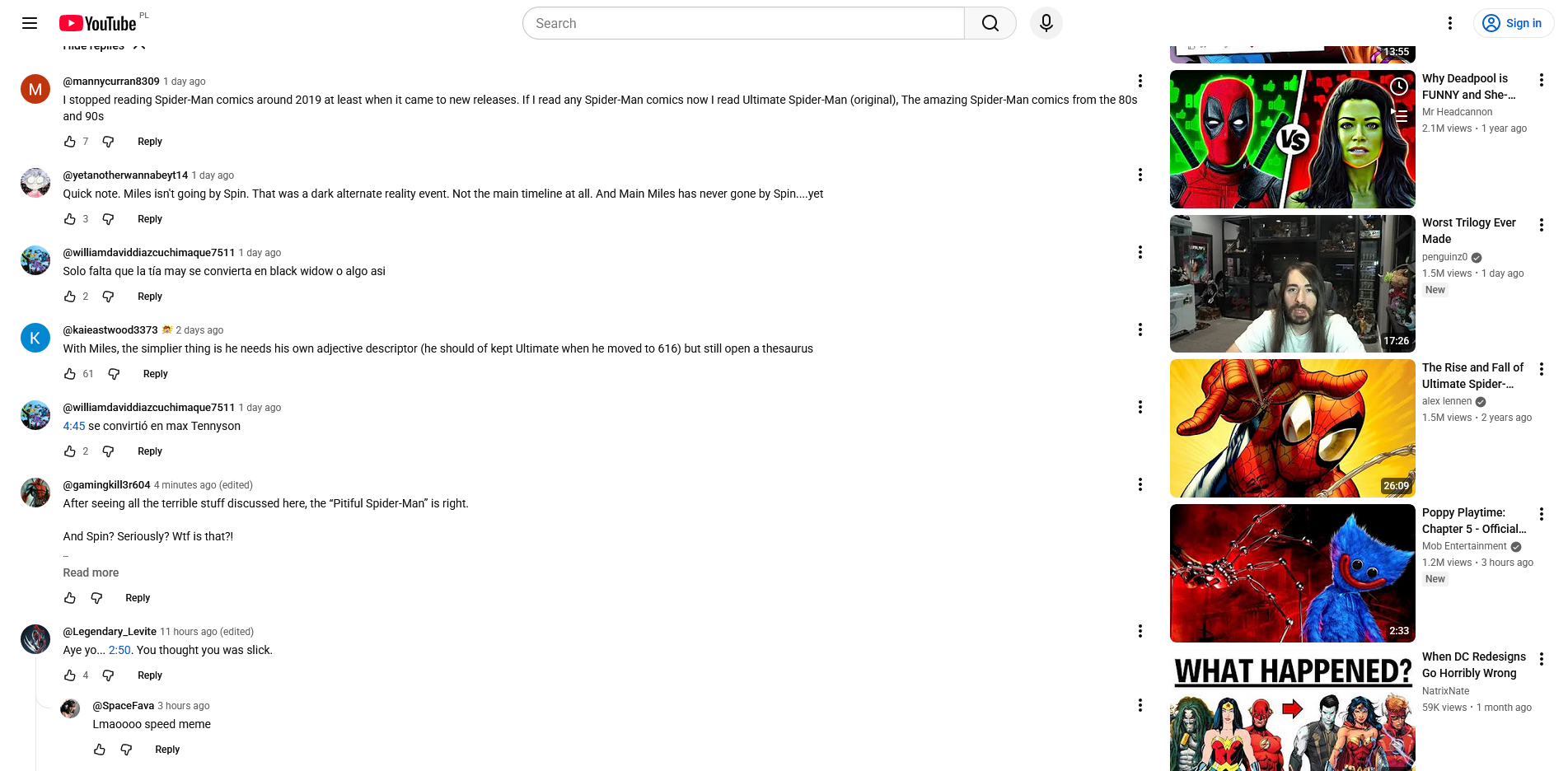Like the comment by @Legendary_Levite
Screen dimensions: 1568x771
70,675
